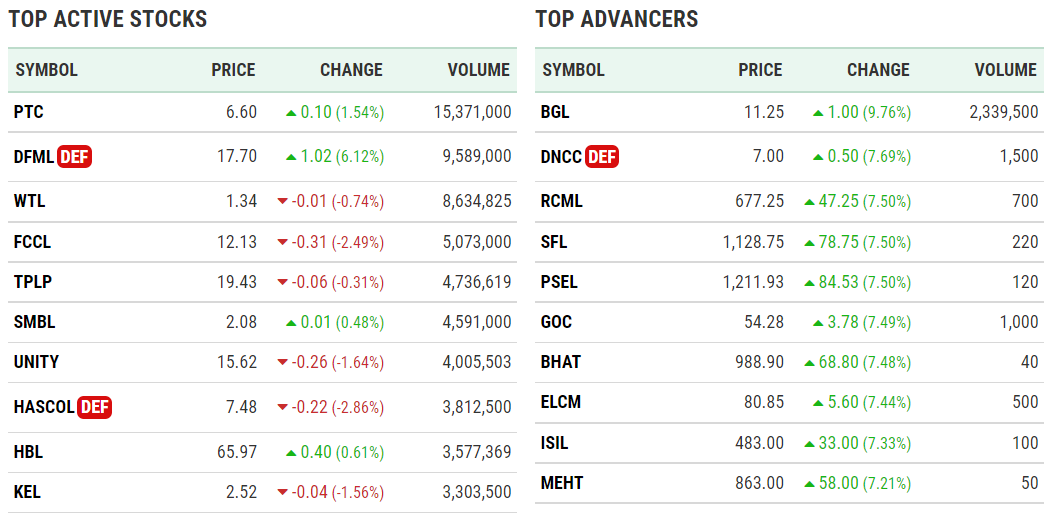Open the BGL stock symbol link
This screenshot has height=519, width=1049.
(555, 112)
